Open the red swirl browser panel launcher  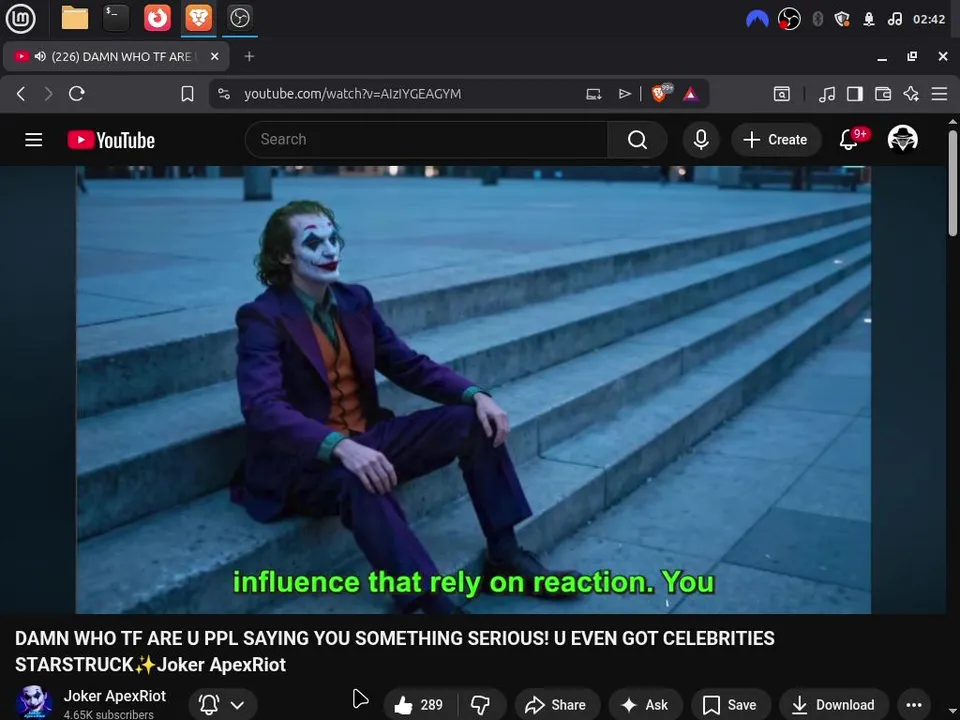[157, 18]
